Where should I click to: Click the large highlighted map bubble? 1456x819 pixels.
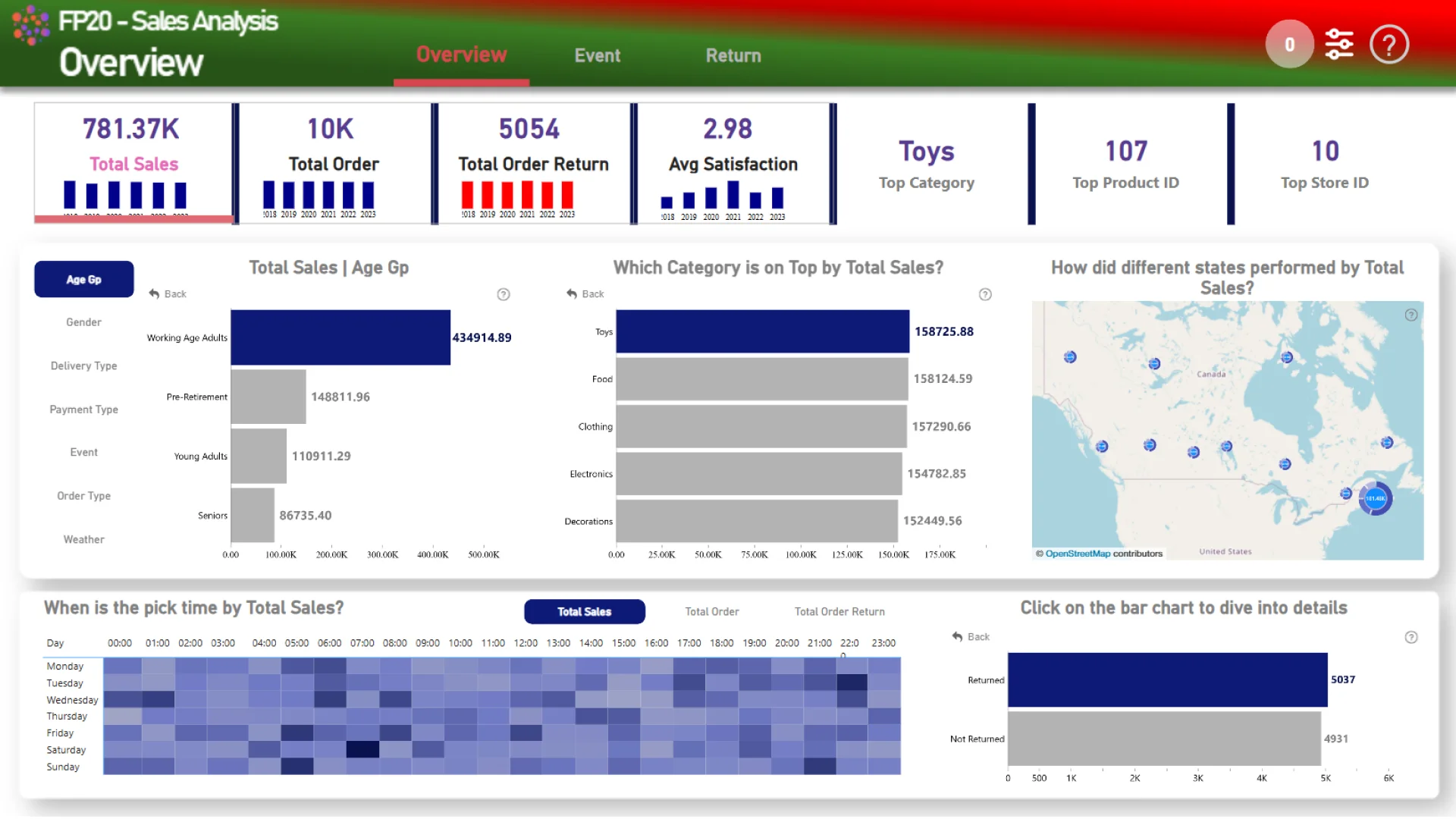[1375, 498]
